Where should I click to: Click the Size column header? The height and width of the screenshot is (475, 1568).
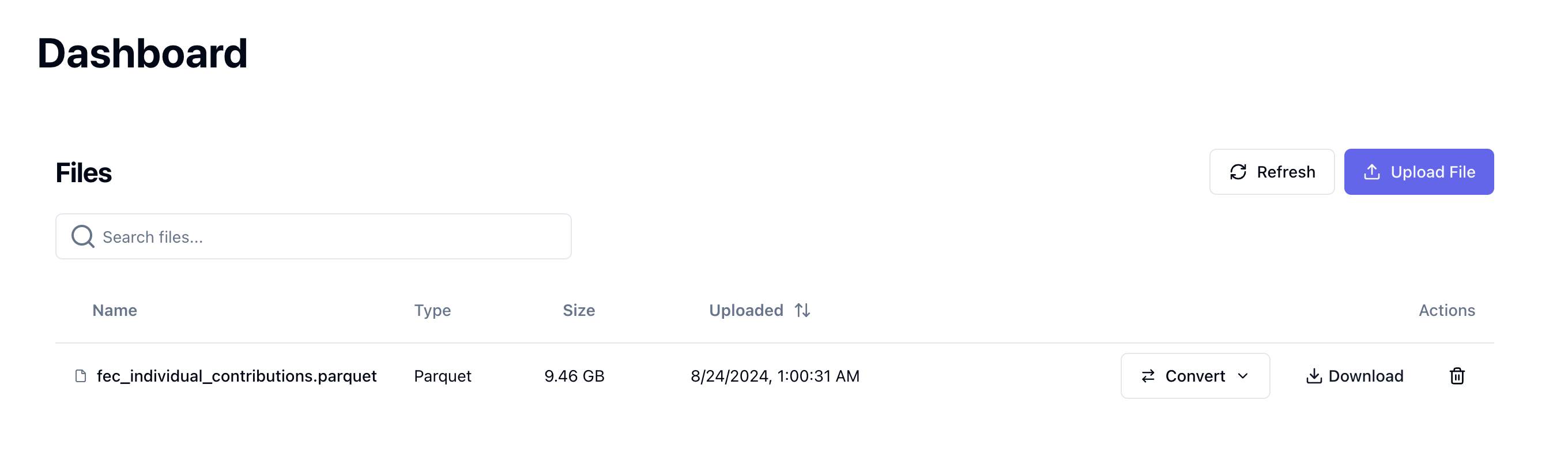coord(578,311)
